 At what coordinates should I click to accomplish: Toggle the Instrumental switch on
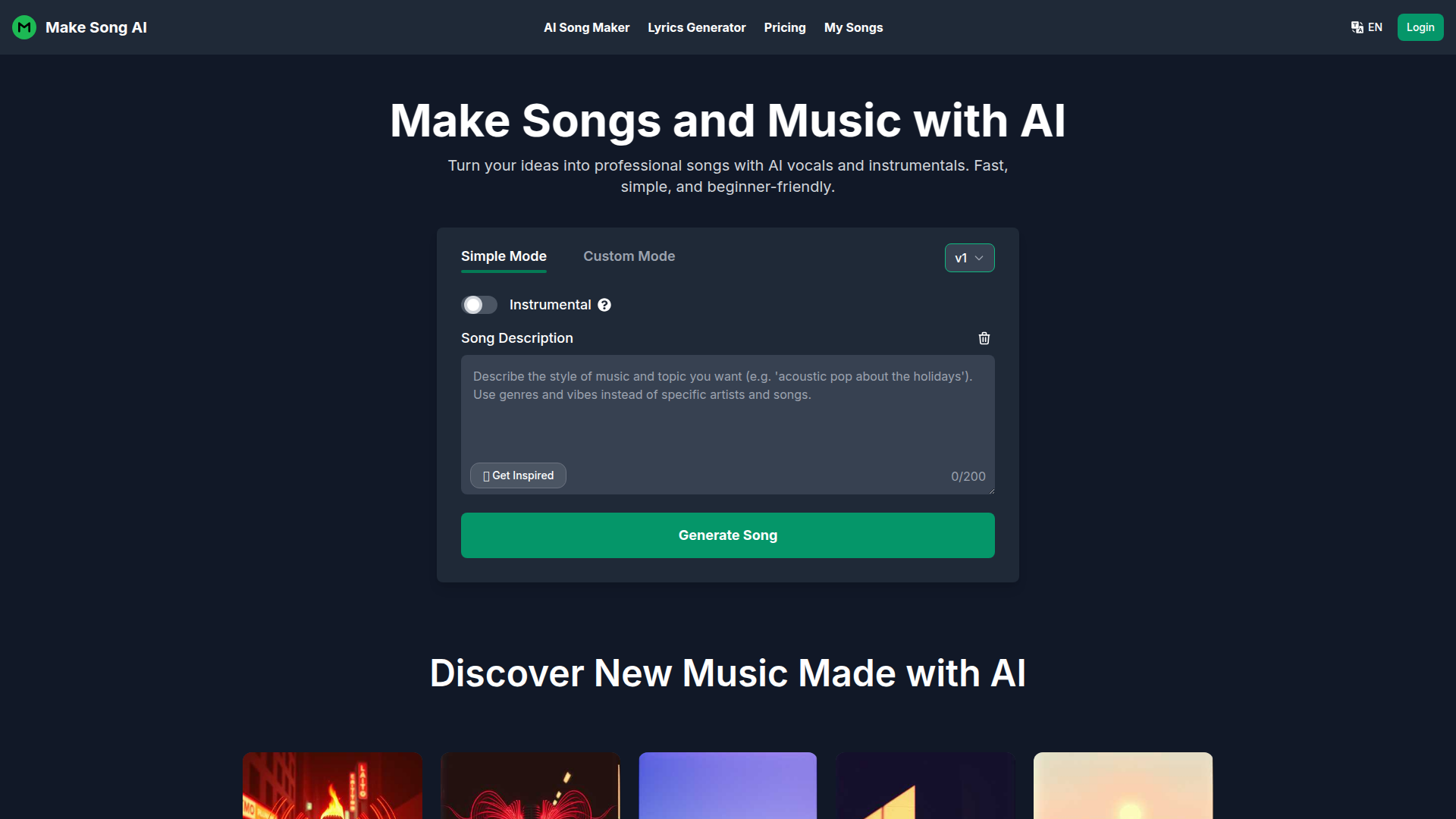[479, 305]
